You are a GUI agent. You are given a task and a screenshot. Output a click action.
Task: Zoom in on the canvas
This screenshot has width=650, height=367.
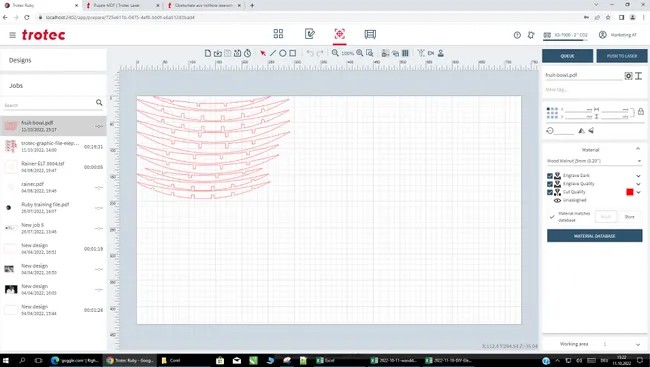[x=359, y=53]
